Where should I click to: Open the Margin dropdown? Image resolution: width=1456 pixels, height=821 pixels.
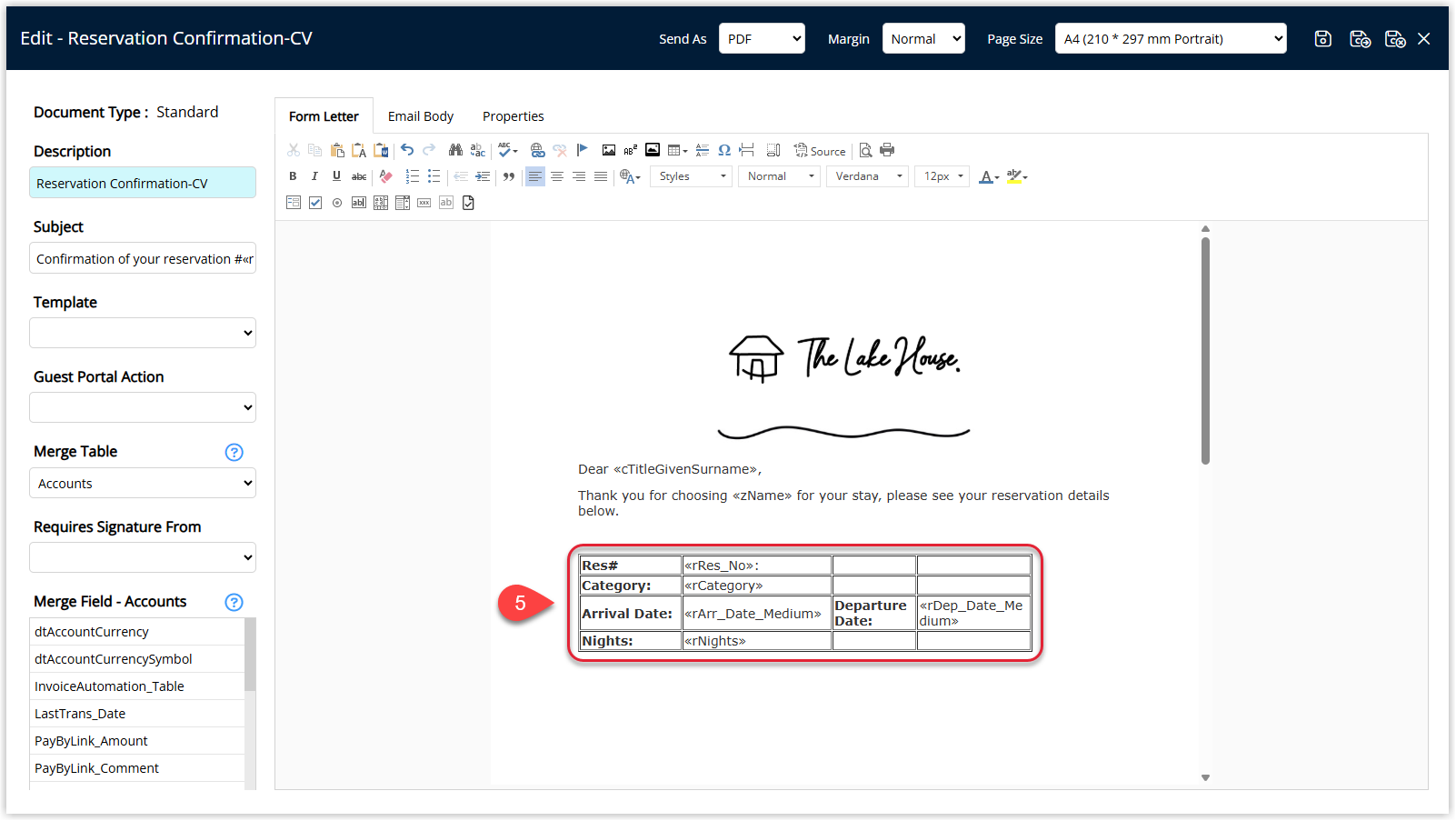click(x=923, y=38)
